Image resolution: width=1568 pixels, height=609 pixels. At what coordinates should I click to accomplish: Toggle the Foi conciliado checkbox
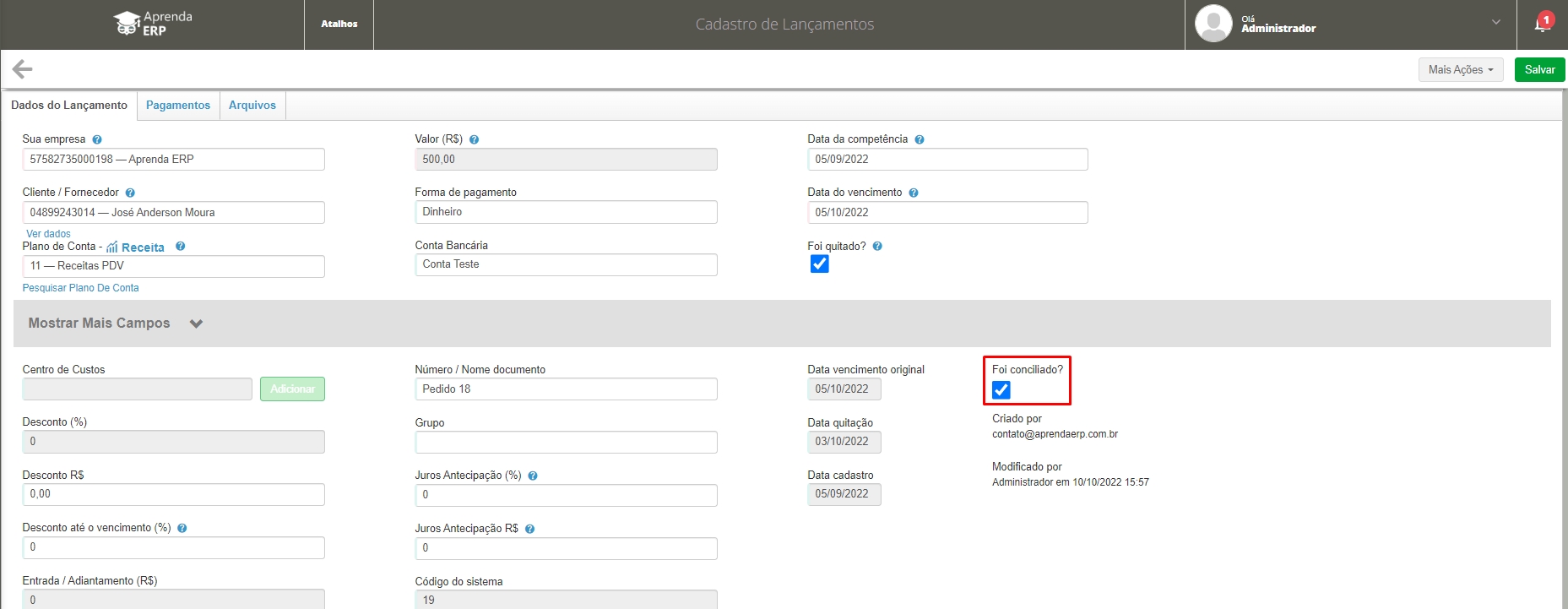[x=1001, y=389]
